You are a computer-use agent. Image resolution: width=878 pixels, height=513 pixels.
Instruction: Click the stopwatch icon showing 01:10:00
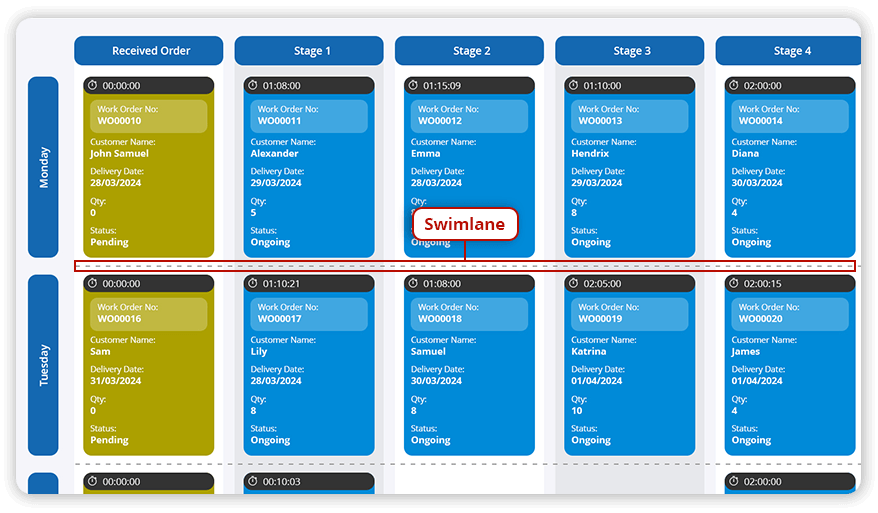[573, 86]
